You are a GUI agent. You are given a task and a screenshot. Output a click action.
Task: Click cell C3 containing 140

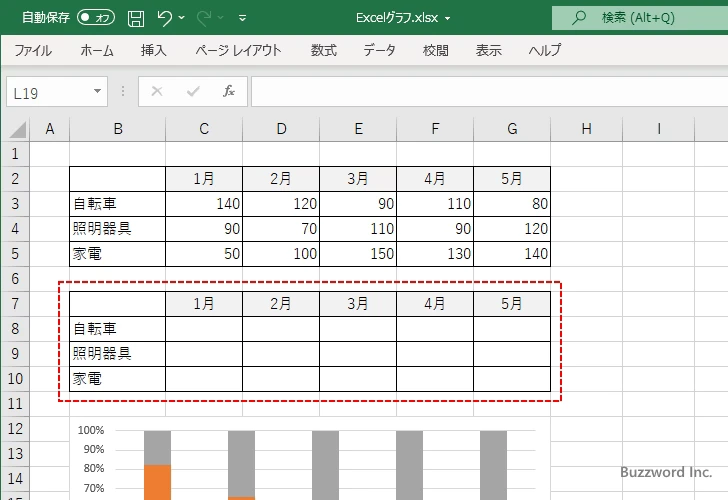pyautogui.click(x=204, y=204)
